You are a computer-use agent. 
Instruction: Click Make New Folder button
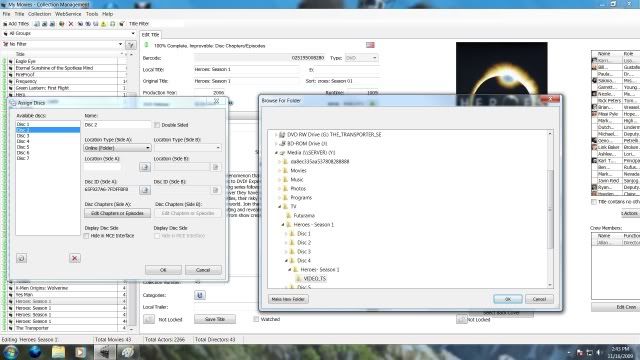click(288, 299)
